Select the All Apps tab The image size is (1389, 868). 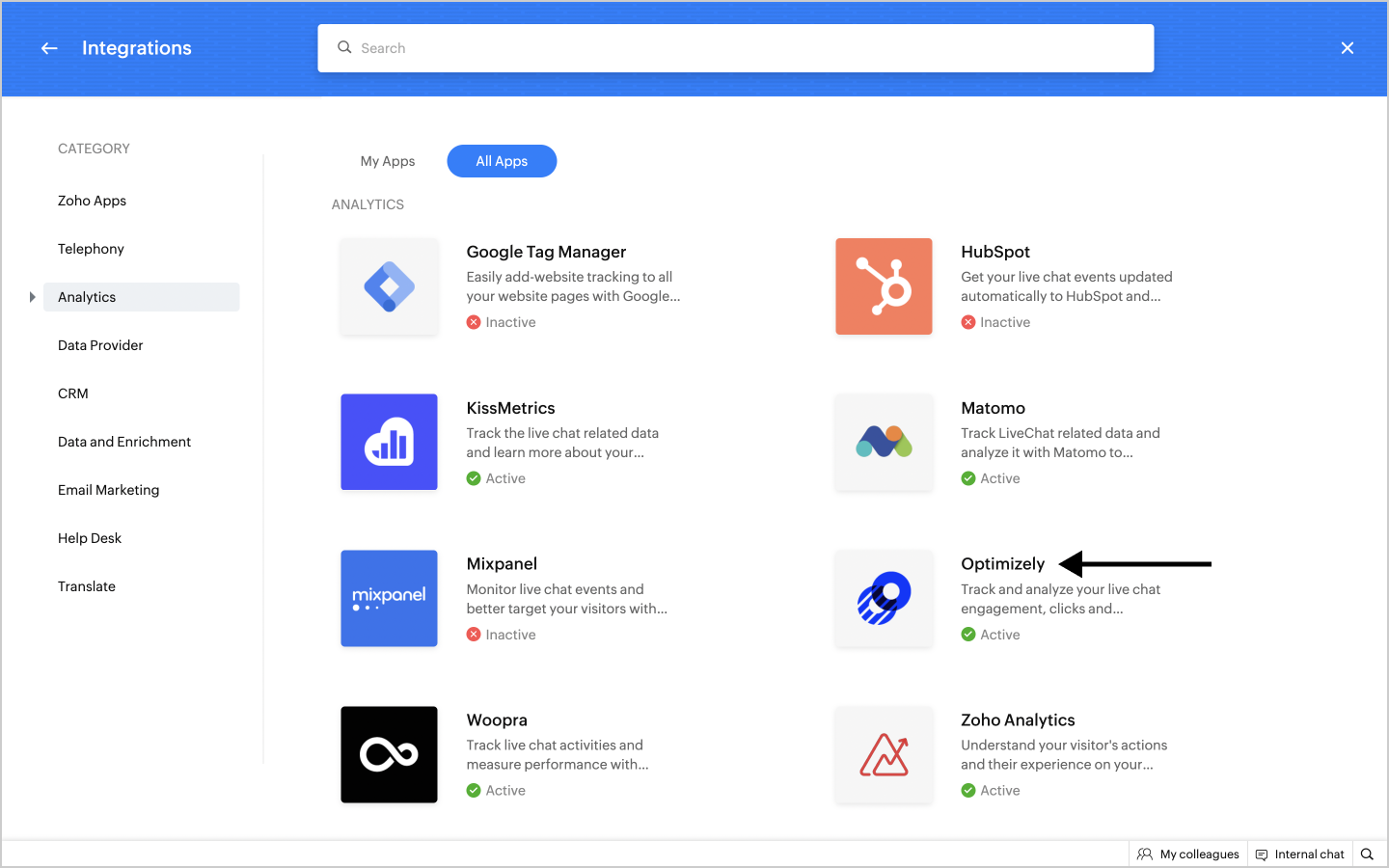click(502, 161)
